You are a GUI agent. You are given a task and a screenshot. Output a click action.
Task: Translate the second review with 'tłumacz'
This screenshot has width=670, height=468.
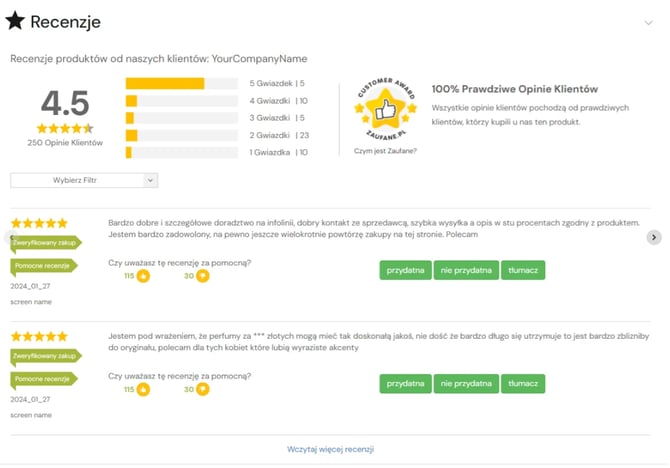pos(523,383)
